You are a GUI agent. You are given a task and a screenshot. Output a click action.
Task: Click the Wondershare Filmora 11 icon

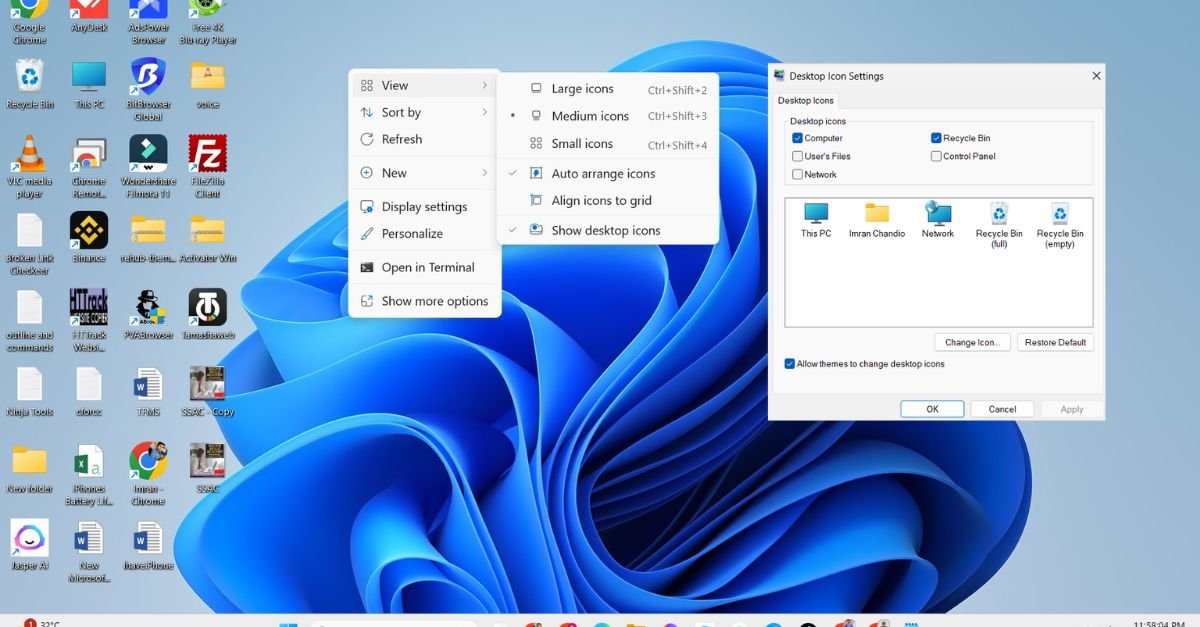click(x=148, y=155)
